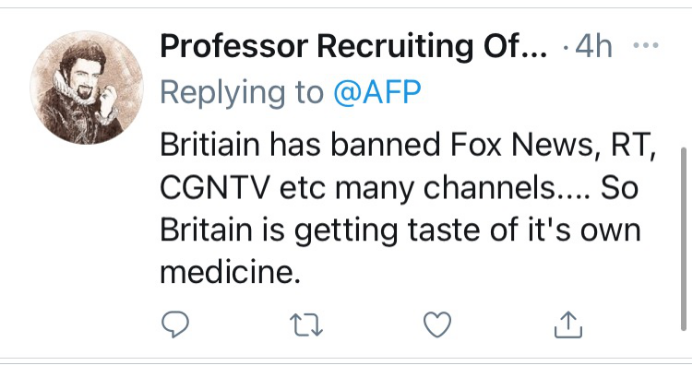Tap the share upload arrow icon
Viewport: 693px width, 366px height.
(x=568, y=324)
